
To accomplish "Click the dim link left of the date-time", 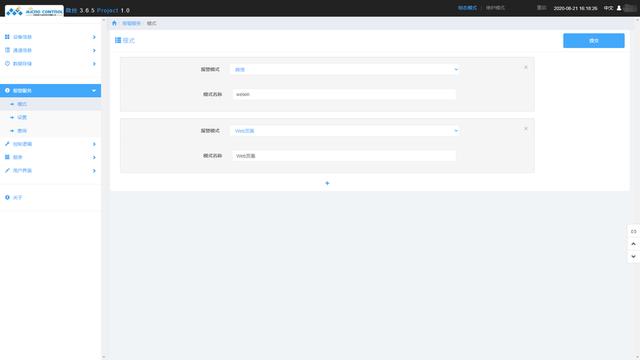I will pos(542,8).
